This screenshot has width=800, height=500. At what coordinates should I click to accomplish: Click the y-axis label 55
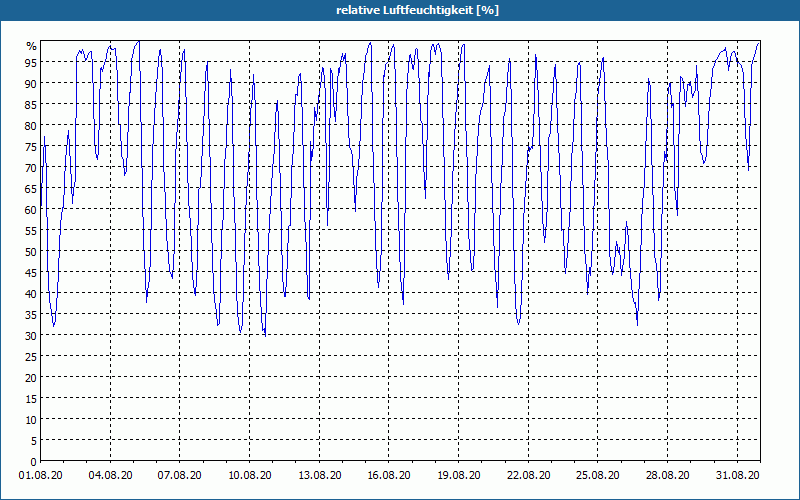click(x=31, y=231)
